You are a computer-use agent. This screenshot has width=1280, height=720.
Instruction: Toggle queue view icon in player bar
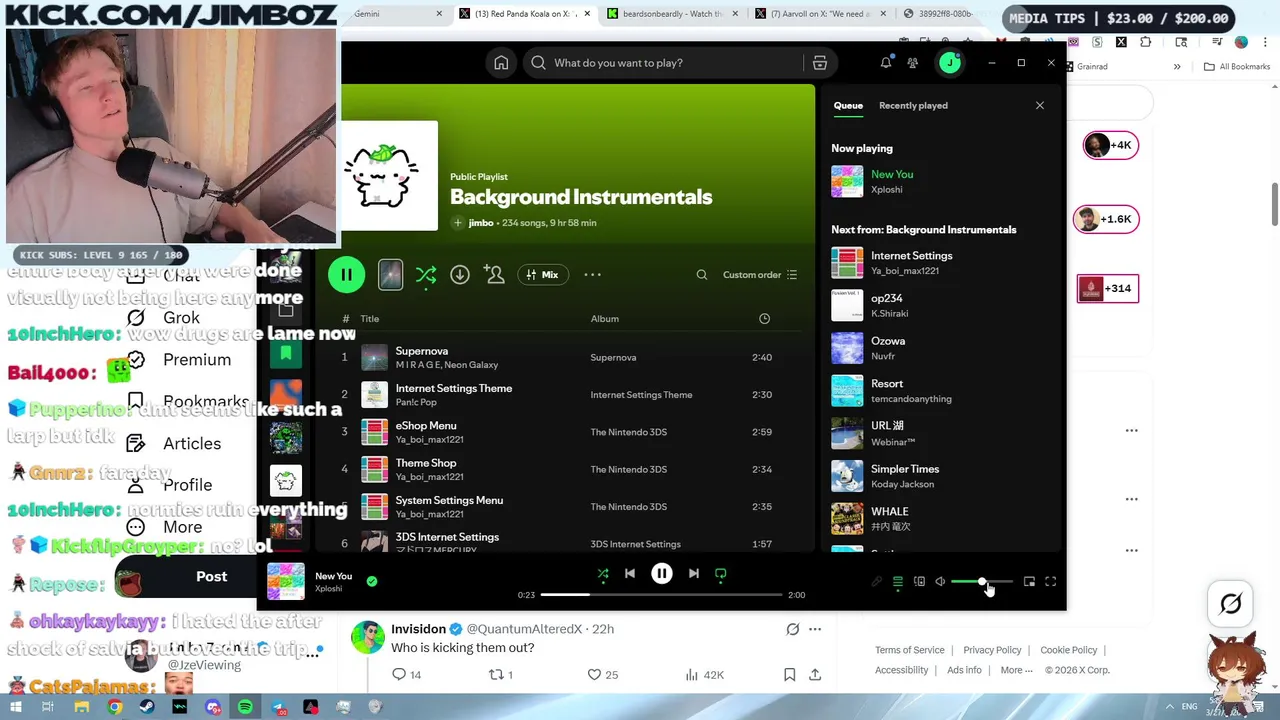(x=897, y=582)
